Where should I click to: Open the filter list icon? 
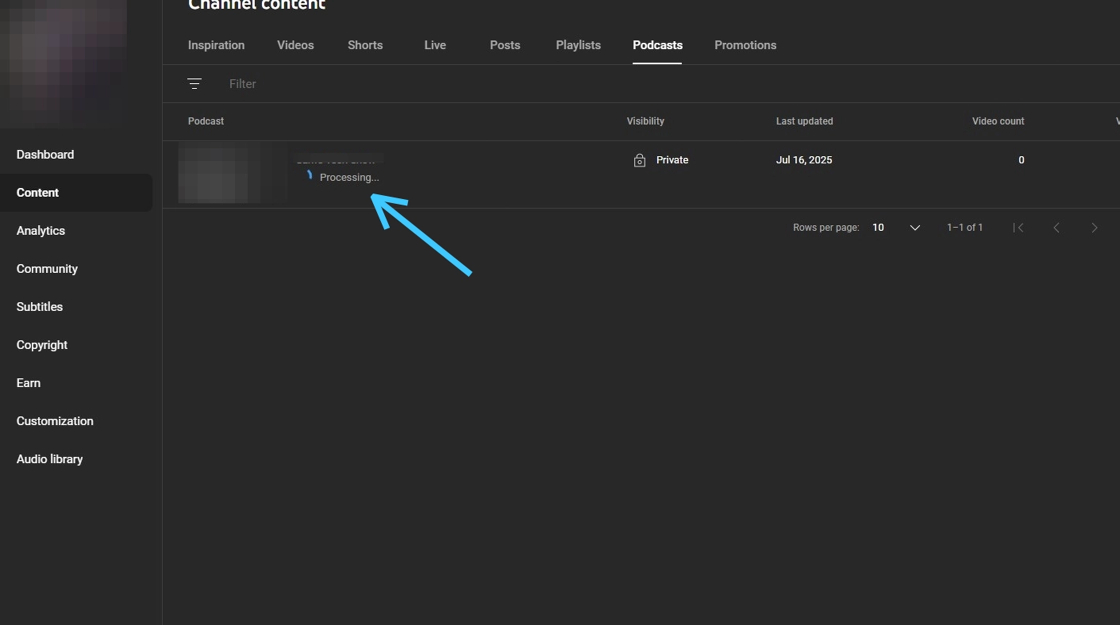coord(194,84)
